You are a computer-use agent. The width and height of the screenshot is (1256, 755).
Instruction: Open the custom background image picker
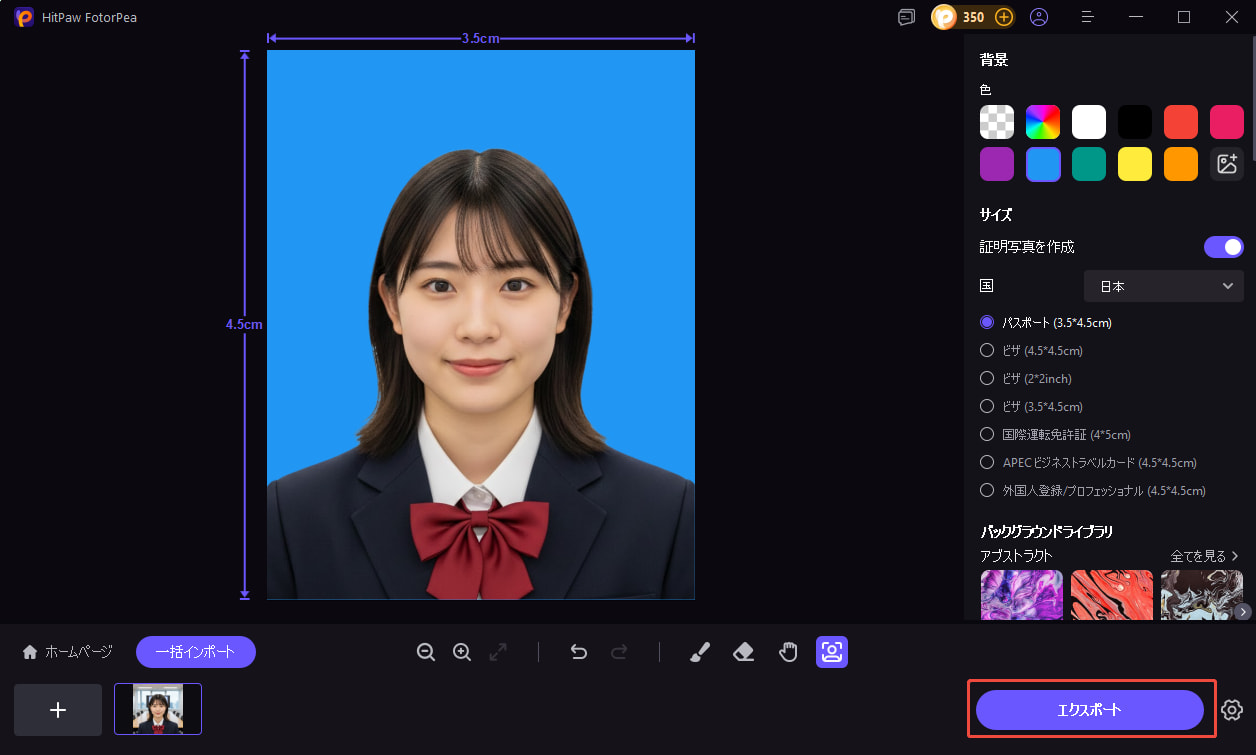click(1227, 164)
